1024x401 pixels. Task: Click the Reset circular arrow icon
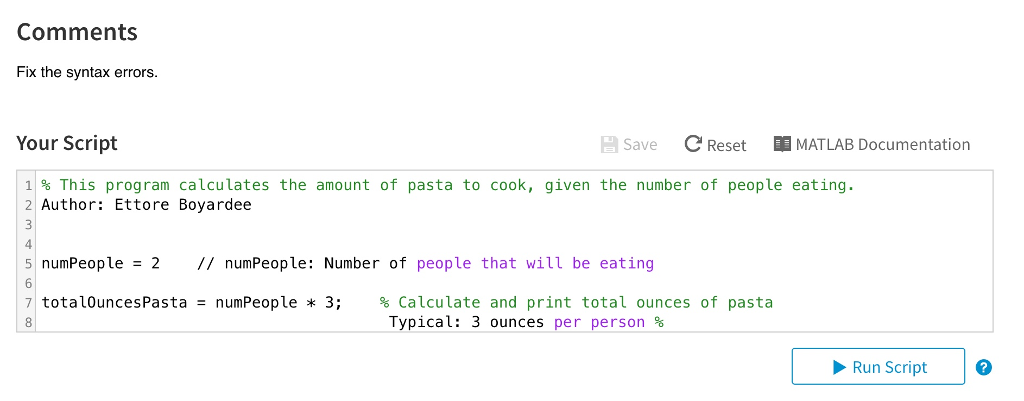(693, 144)
